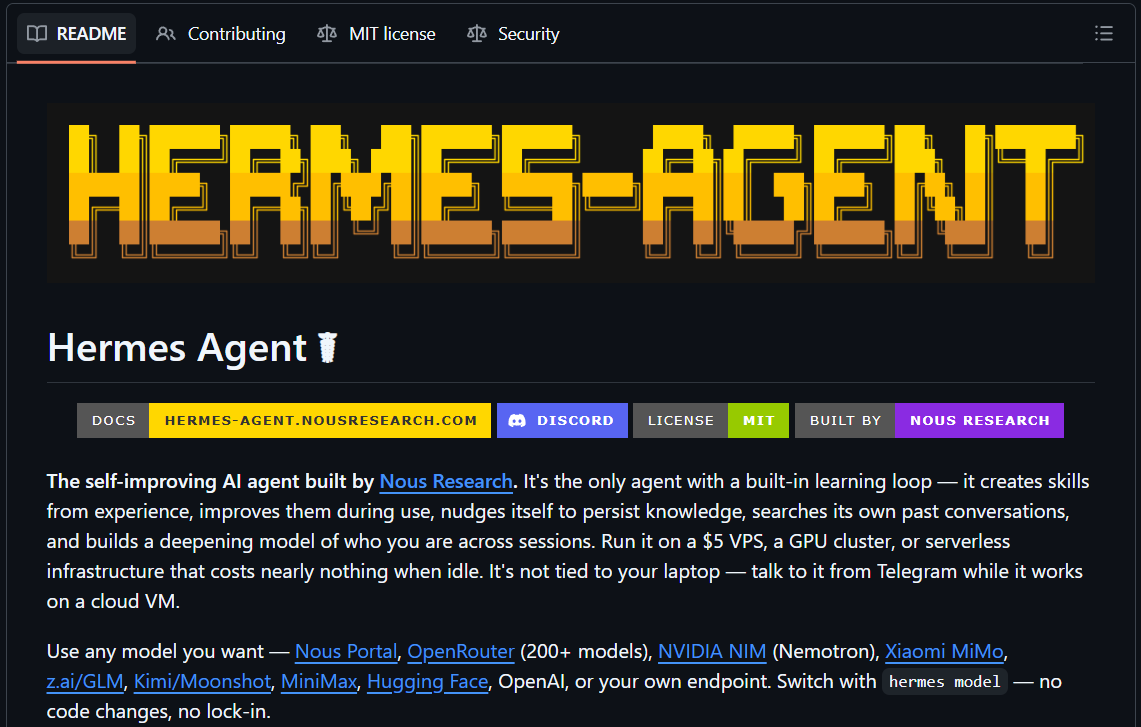Viewport: 1141px width, 727px height.
Task: Switch to the README tab
Action: pos(76,33)
